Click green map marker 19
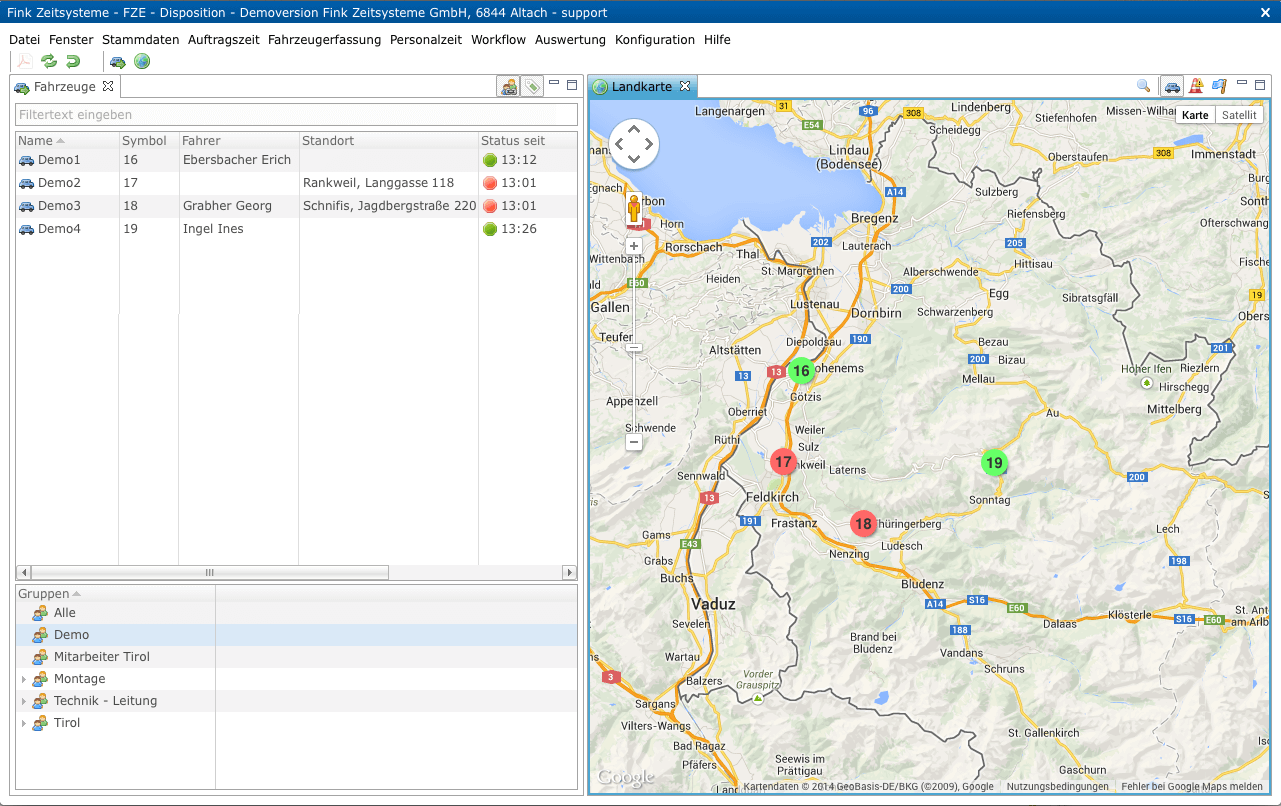This screenshot has width=1281, height=806. (993, 463)
